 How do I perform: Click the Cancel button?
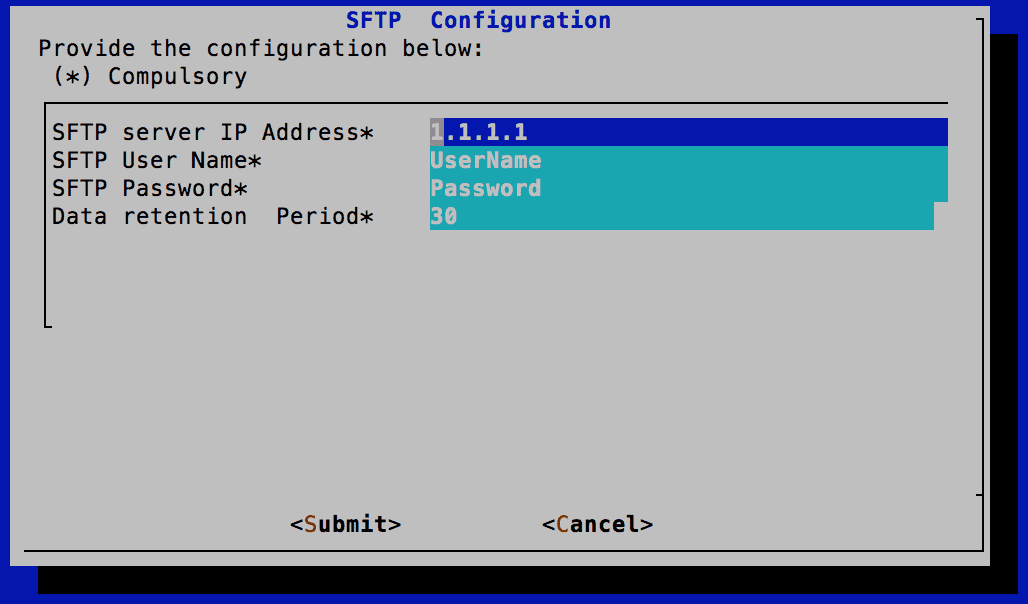tap(599, 524)
